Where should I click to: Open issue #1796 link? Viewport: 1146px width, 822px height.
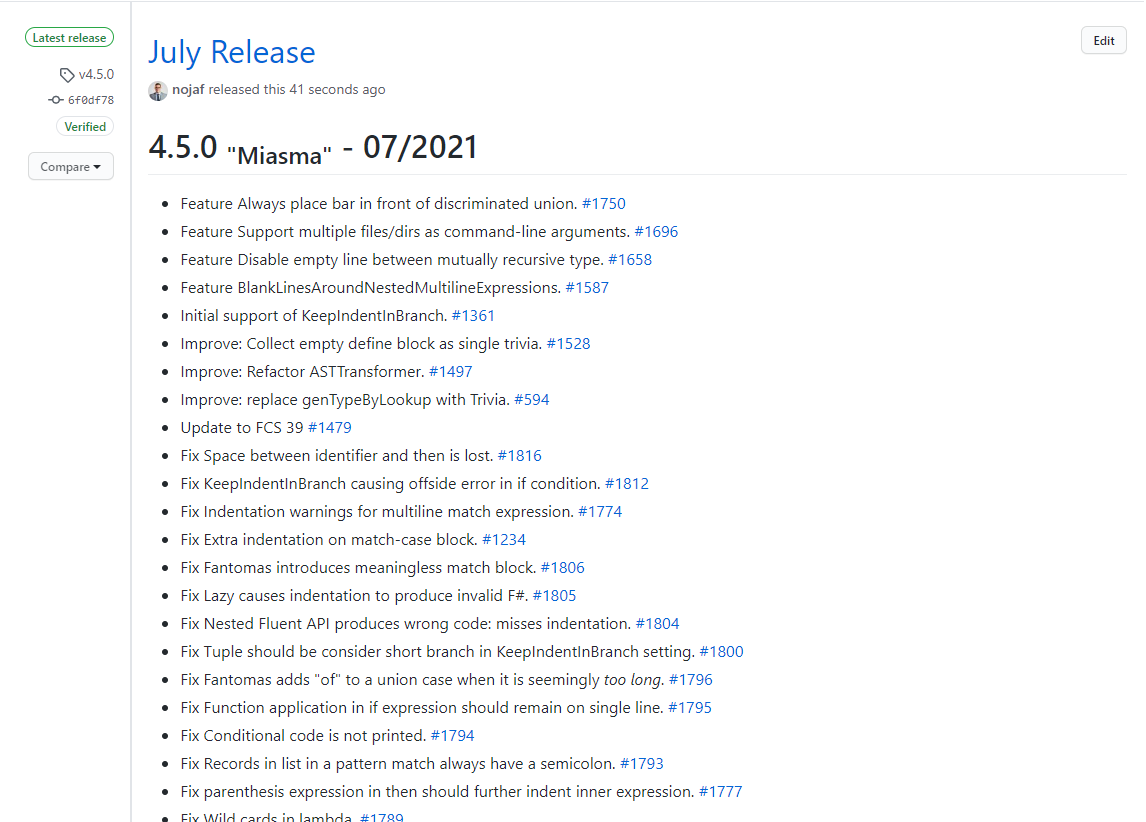(x=691, y=680)
